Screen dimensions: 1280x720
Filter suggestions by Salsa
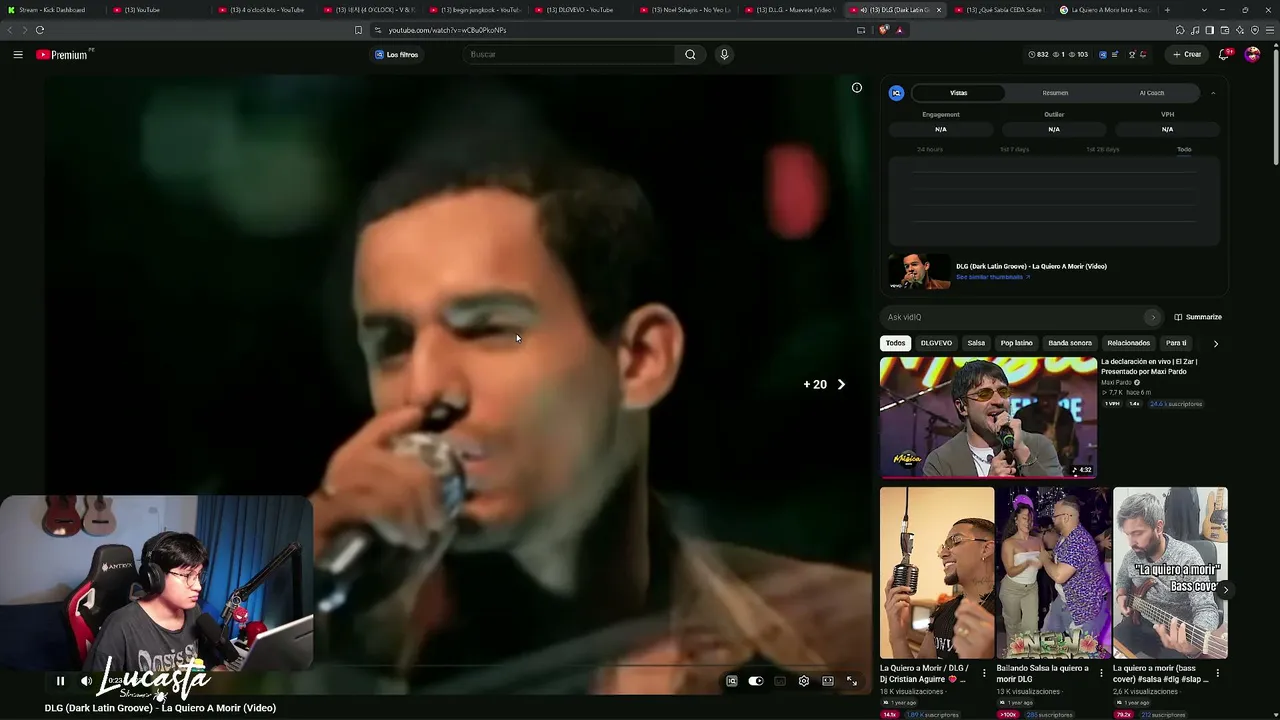point(976,343)
